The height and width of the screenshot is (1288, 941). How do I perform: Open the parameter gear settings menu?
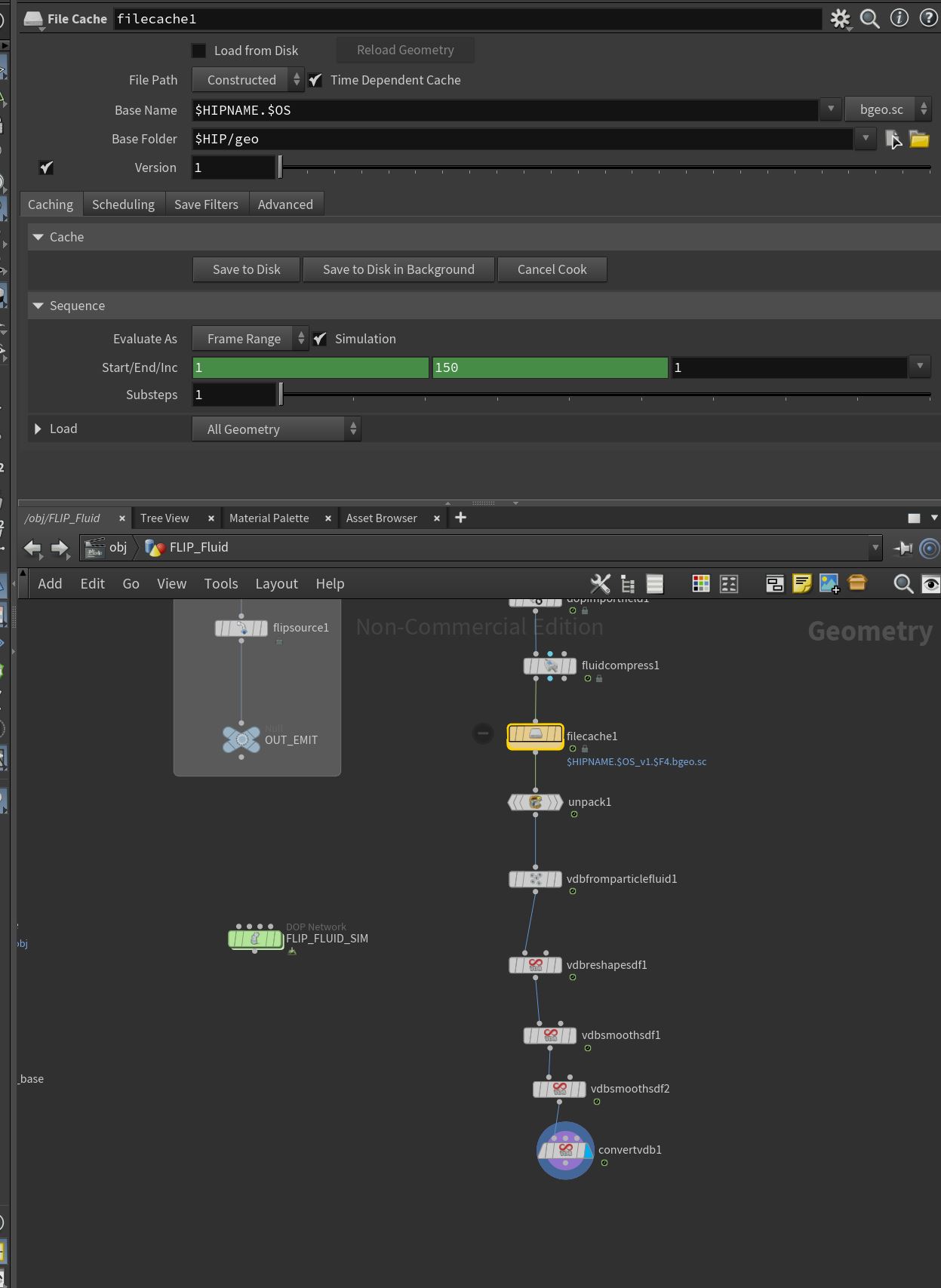(840, 19)
